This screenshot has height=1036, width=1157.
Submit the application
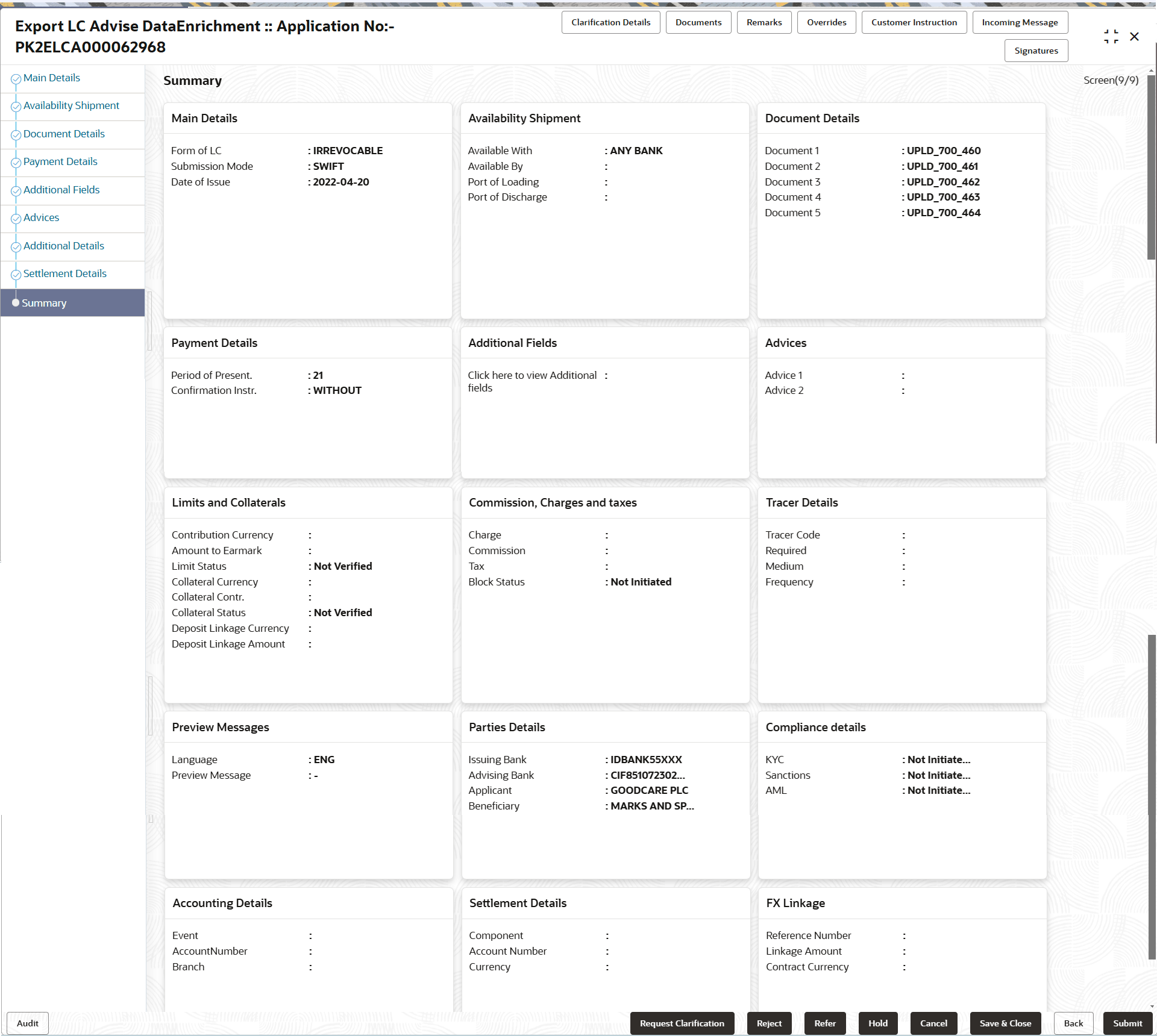pyautogui.click(x=1127, y=1023)
